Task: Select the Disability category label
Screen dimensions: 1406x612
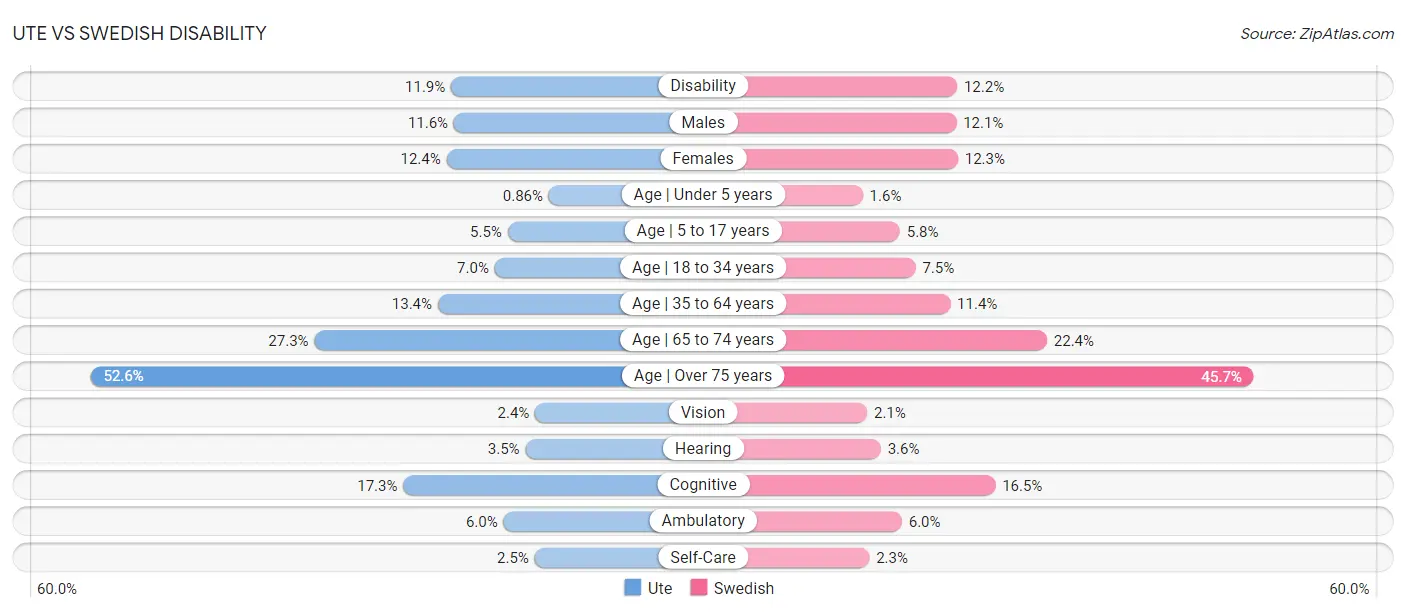Action: click(x=703, y=86)
